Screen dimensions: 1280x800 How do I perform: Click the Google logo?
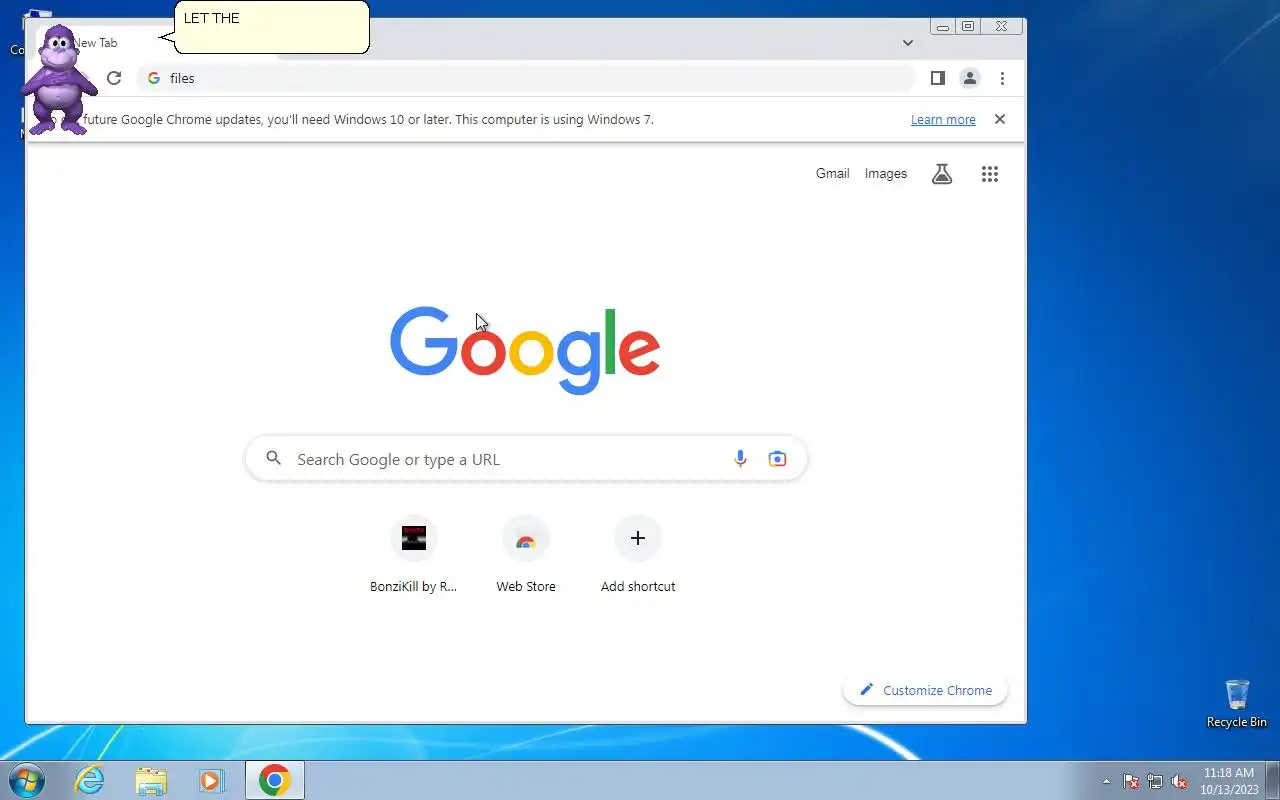click(x=525, y=349)
